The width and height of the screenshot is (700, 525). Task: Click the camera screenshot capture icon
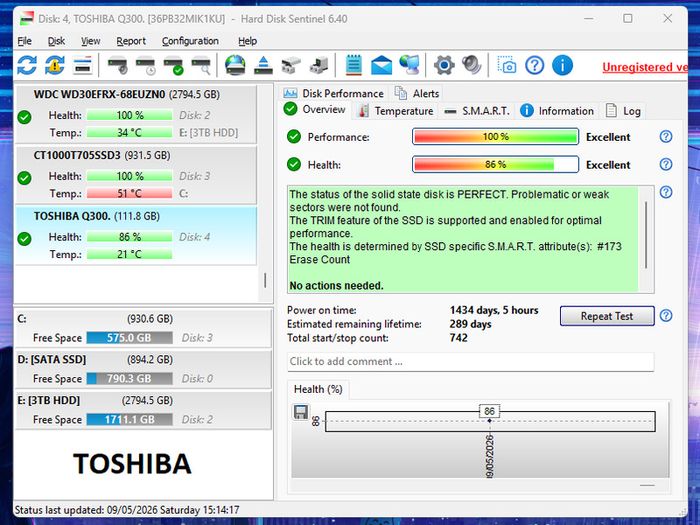tap(507, 65)
